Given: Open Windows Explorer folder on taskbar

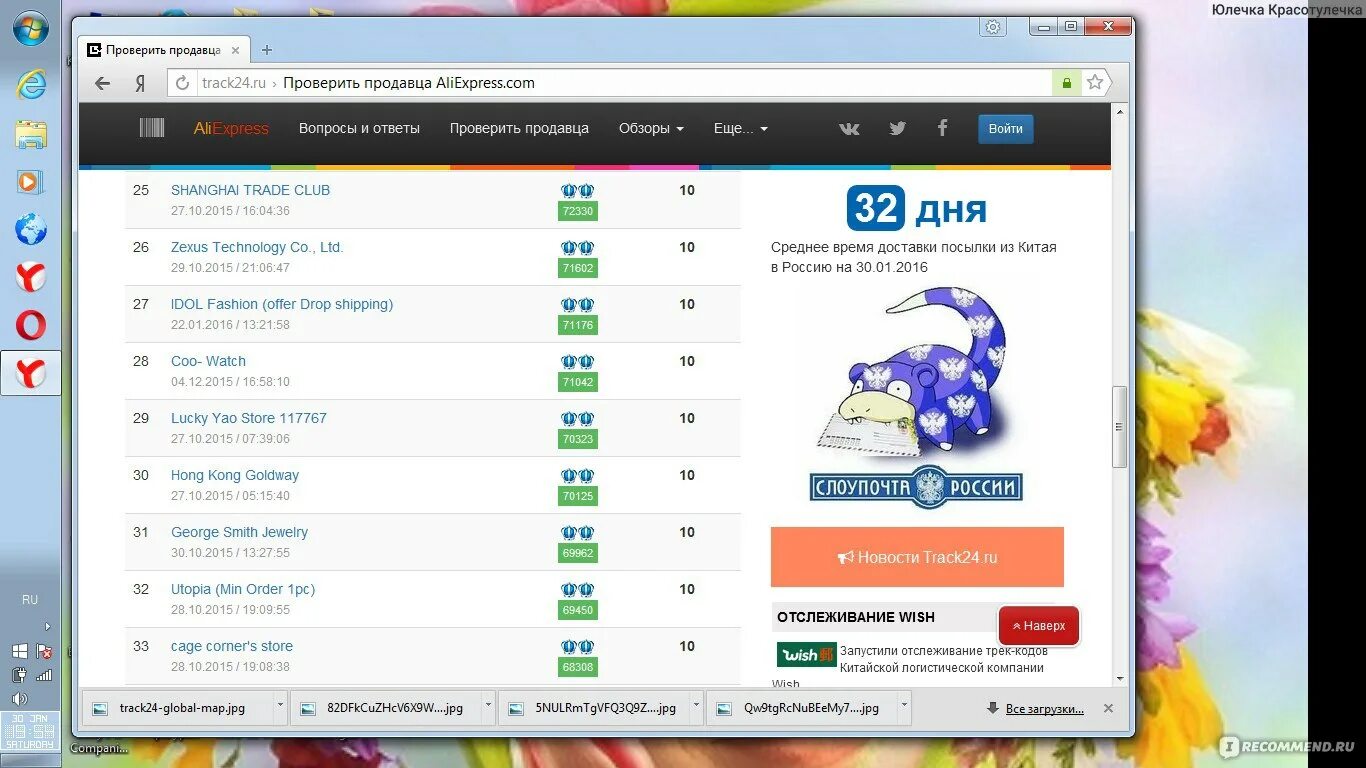Looking at the screenshot, I should click(x=31, y=134).
